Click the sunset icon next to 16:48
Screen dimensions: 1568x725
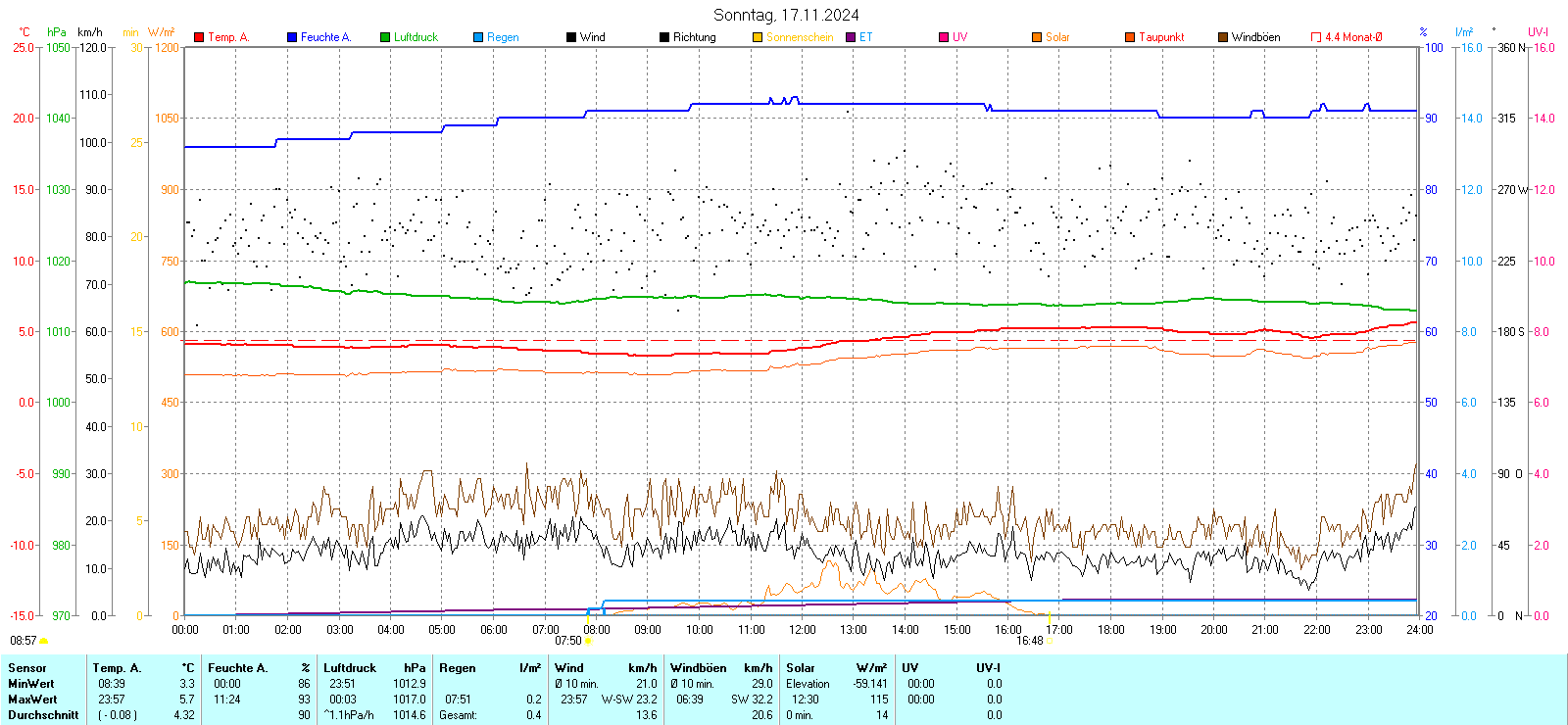[1049, 641]
